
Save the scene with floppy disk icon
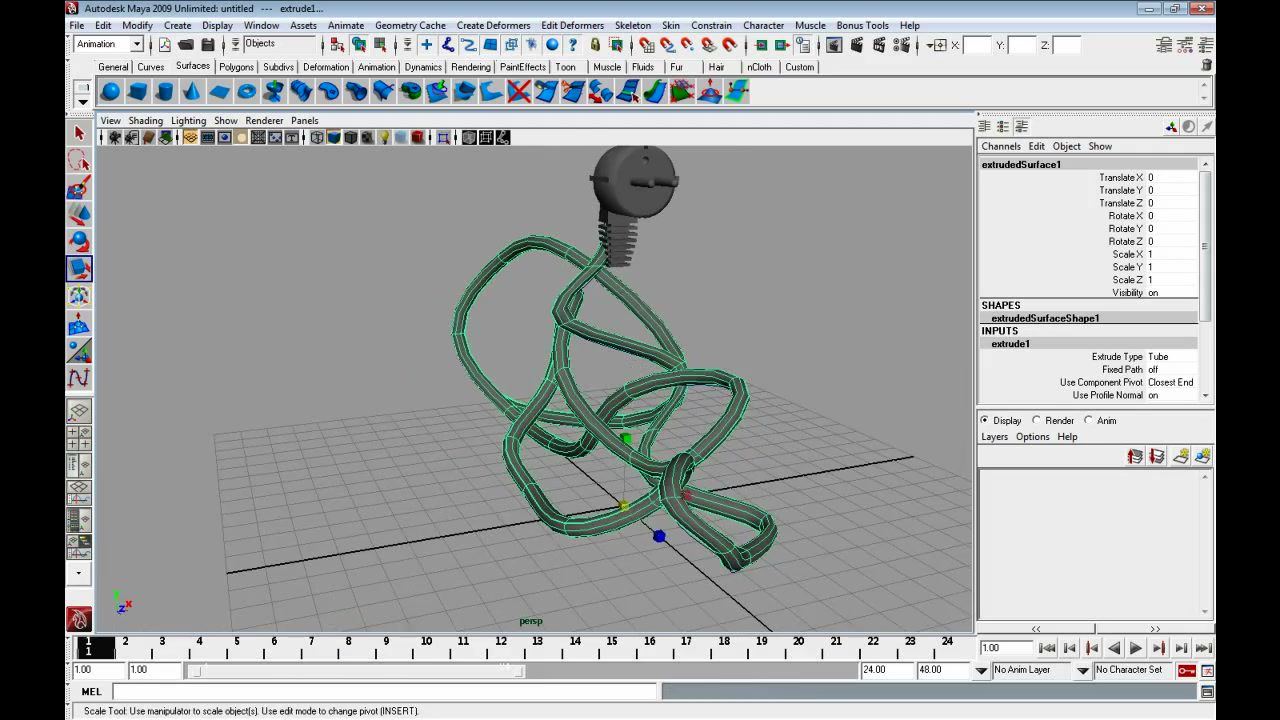[208, 45]
